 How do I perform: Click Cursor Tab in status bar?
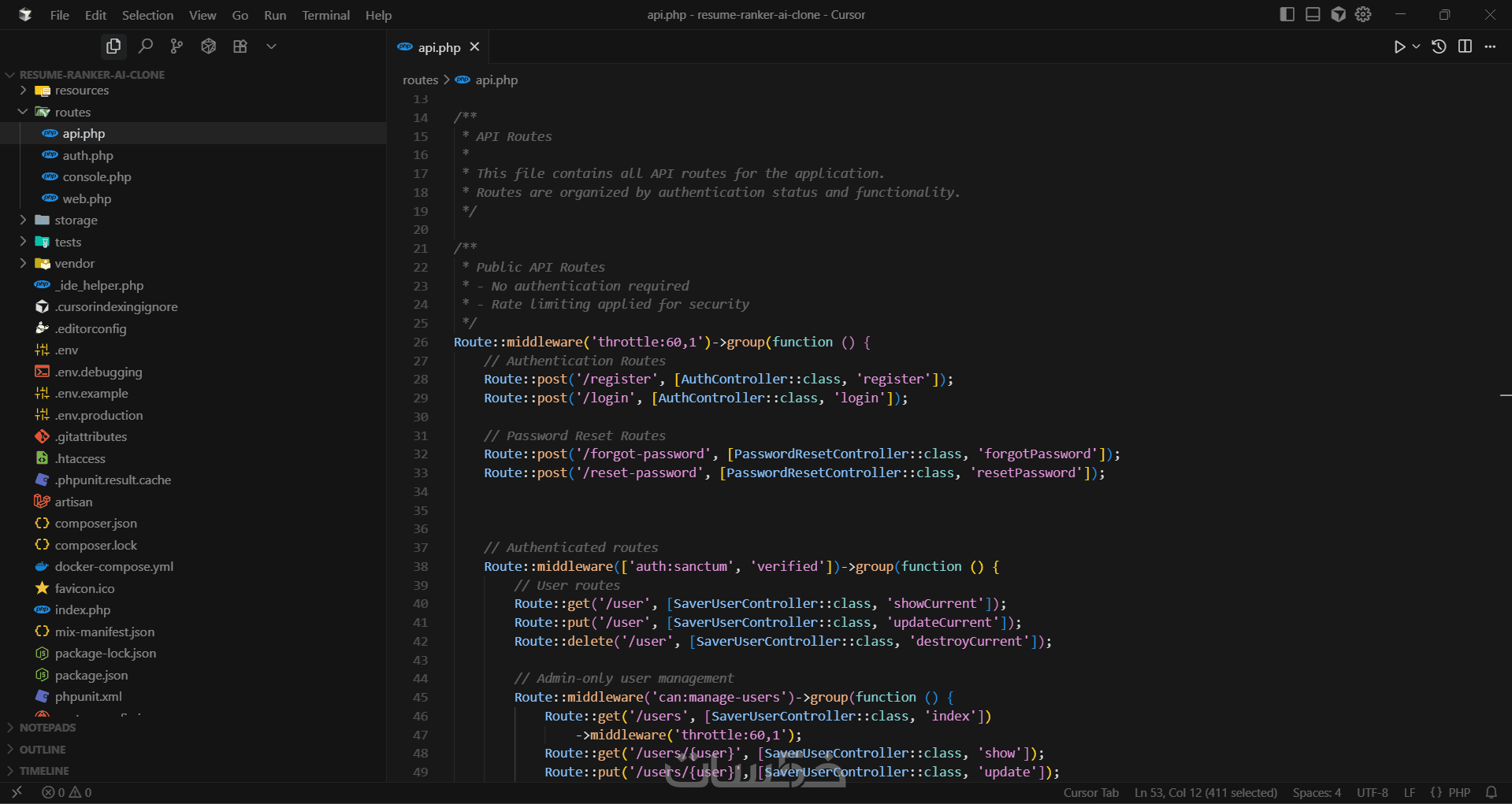(1090, 793)
